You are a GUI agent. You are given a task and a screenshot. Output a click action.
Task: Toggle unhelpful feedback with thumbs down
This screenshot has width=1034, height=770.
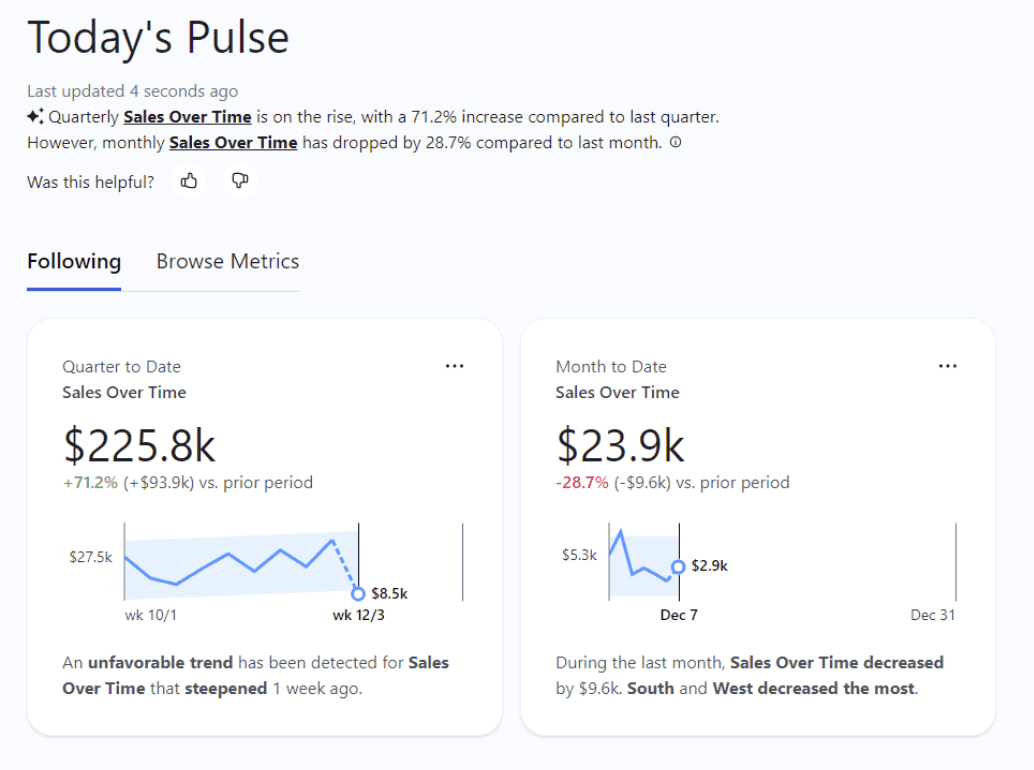pos(239,182)
